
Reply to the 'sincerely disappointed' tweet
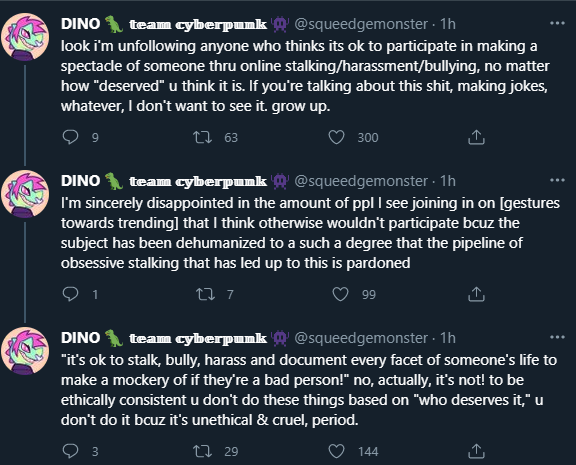coord(70,294)
